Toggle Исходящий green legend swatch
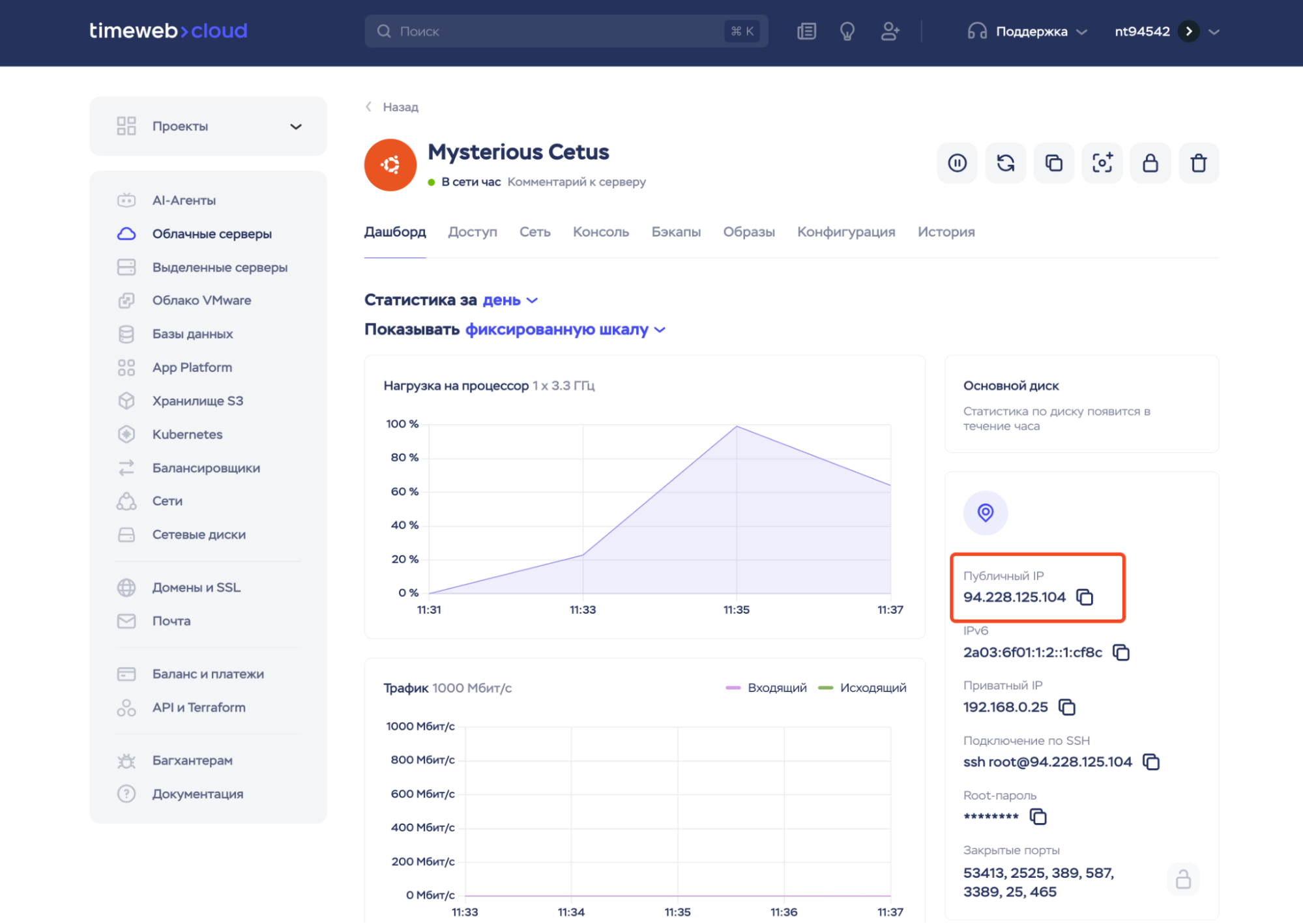Viewport: 1303px width, 924px height. click(825, 687)
